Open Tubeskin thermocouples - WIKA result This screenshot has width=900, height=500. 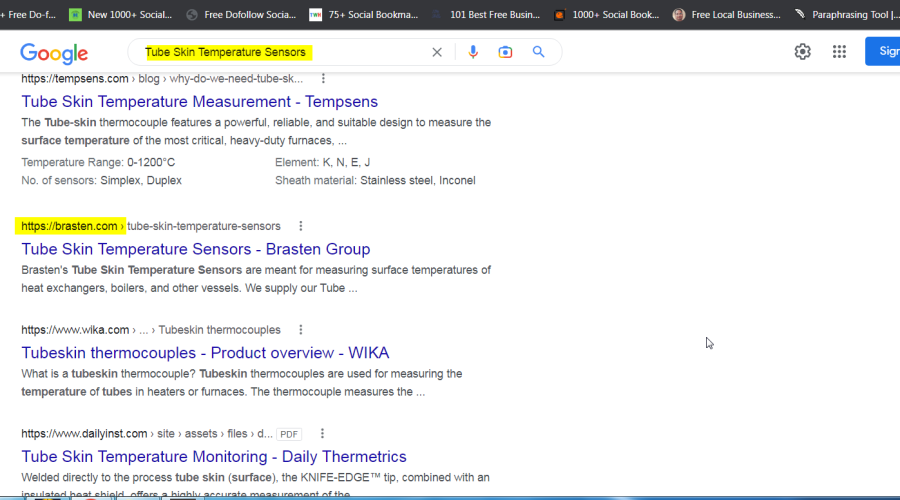tap(205, 353)
